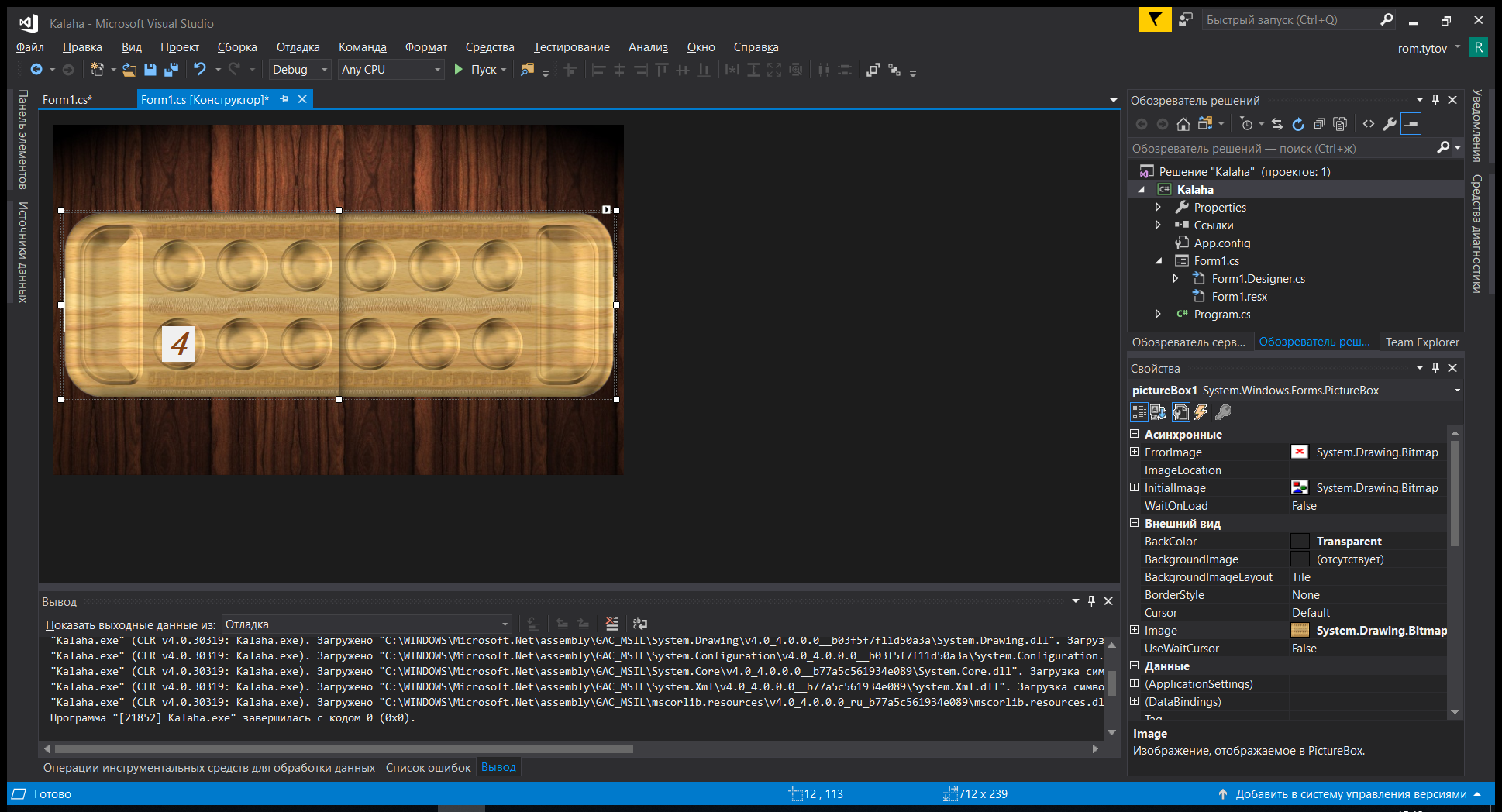This screenshot has width=1502, height=812.
Task: Click the Home icon in Solution Explorer
Action: pyautogui.click(x=1183, y=124)
